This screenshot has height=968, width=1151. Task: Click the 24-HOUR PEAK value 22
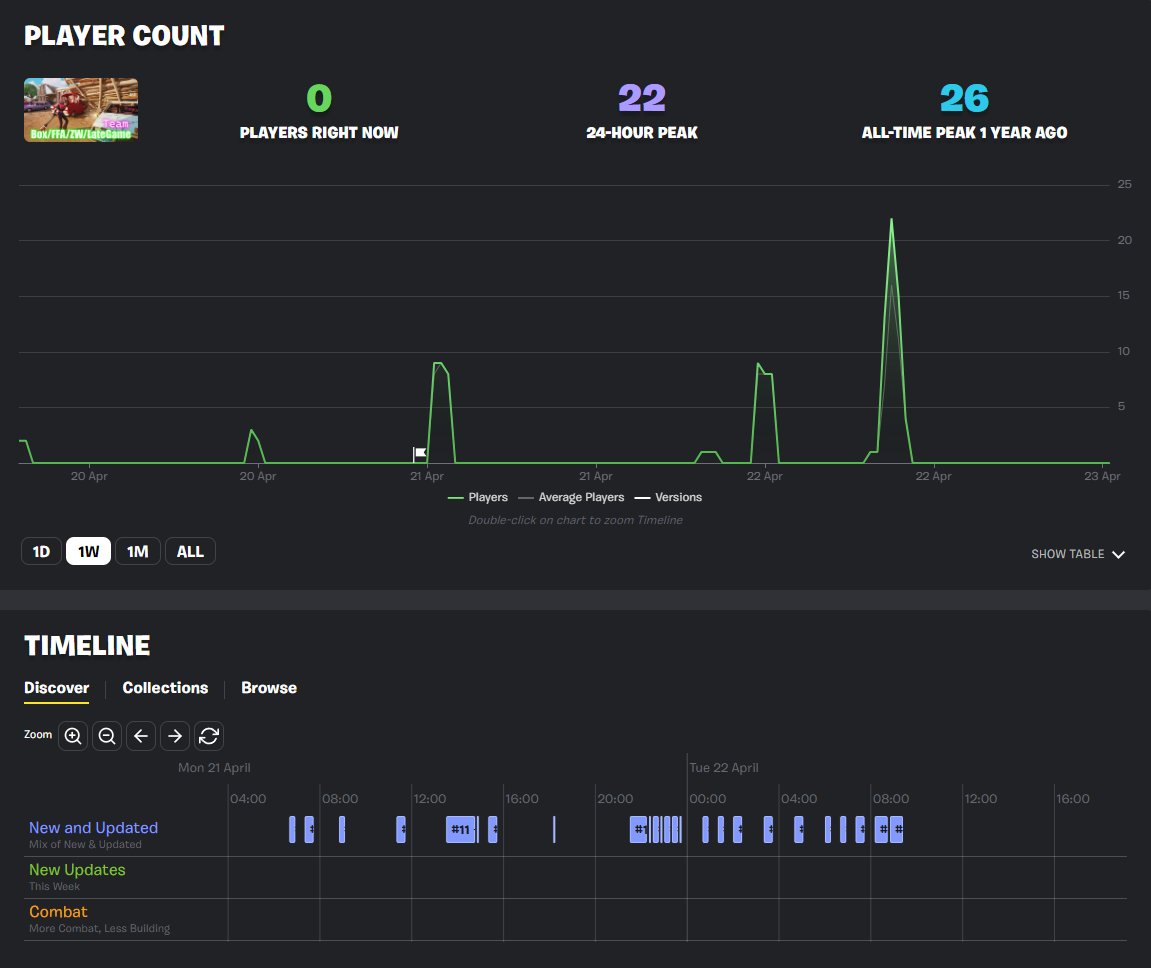point(642,98)
